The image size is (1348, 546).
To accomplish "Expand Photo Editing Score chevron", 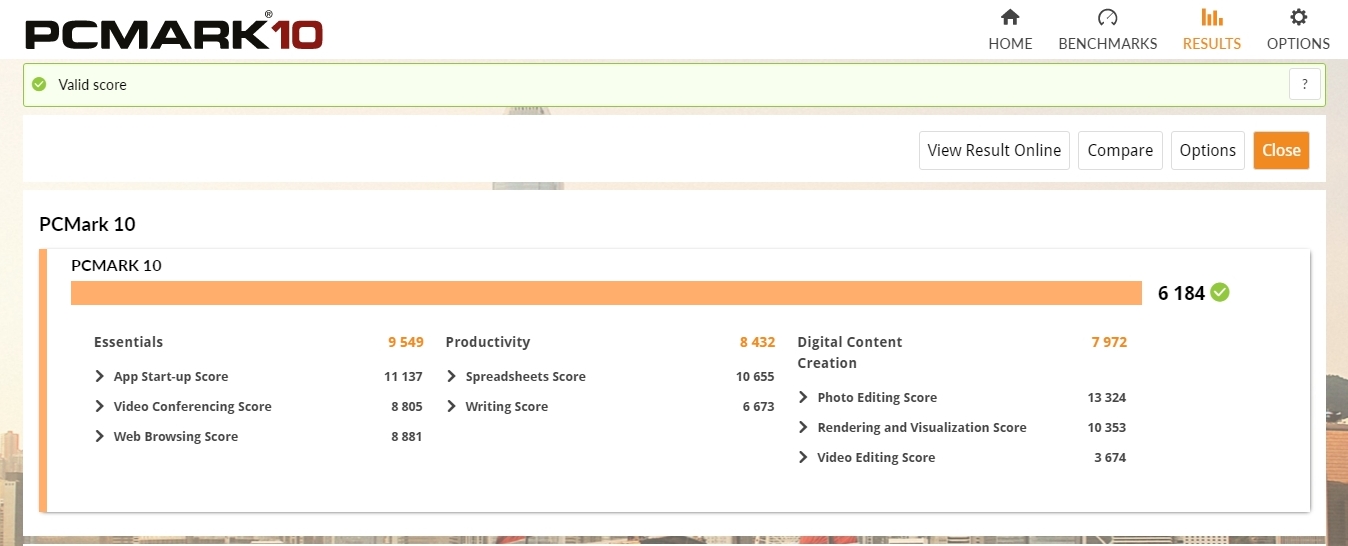I will coord(804,398).
